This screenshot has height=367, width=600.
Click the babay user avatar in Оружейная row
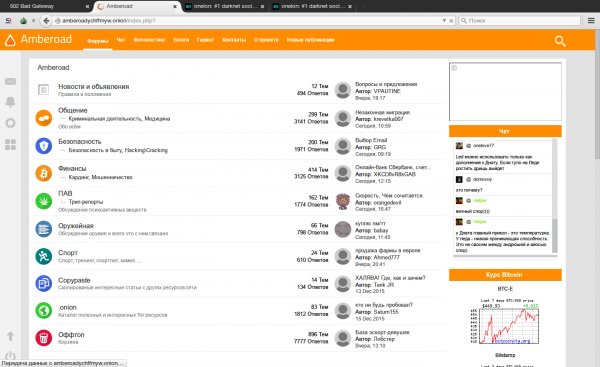click(x=343, y=229)
